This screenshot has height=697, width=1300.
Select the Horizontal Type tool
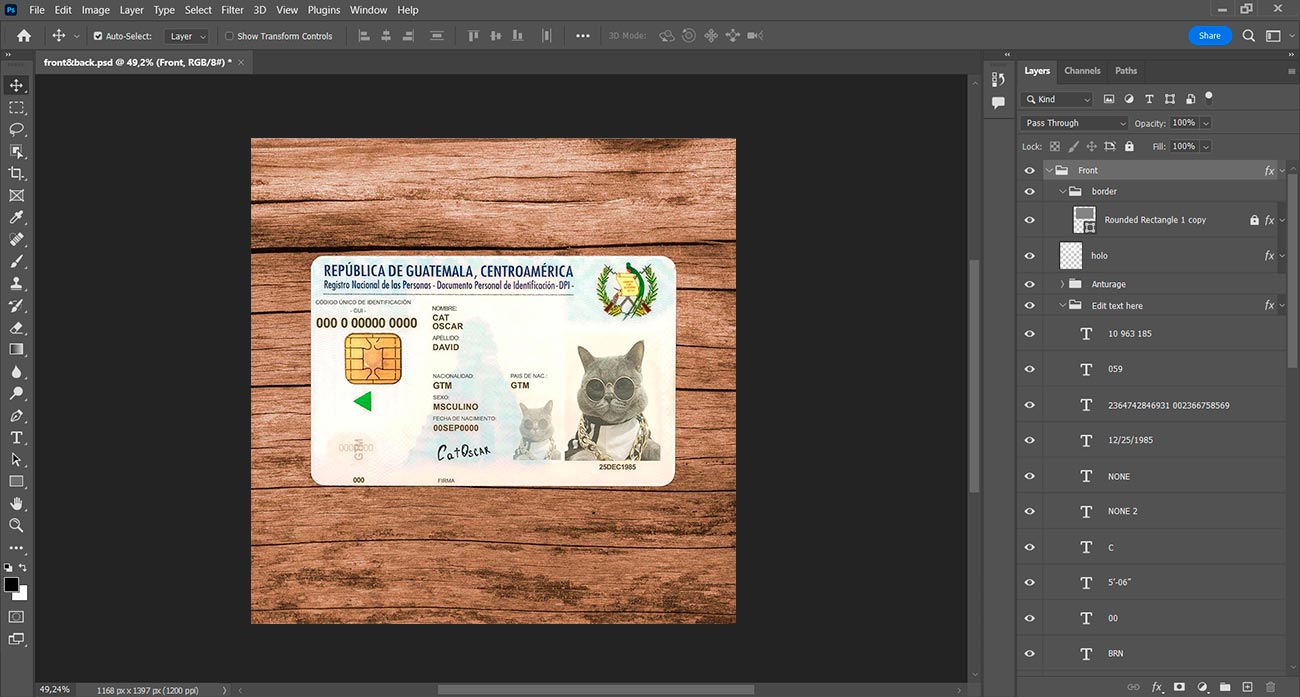click(x=16, y=437)
